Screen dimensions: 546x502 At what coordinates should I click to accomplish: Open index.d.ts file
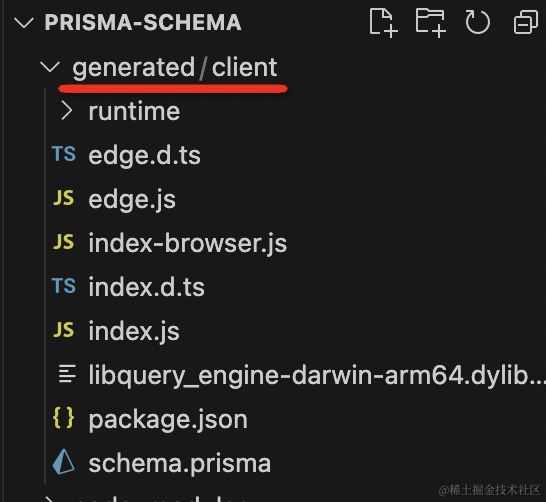point(146,287)
